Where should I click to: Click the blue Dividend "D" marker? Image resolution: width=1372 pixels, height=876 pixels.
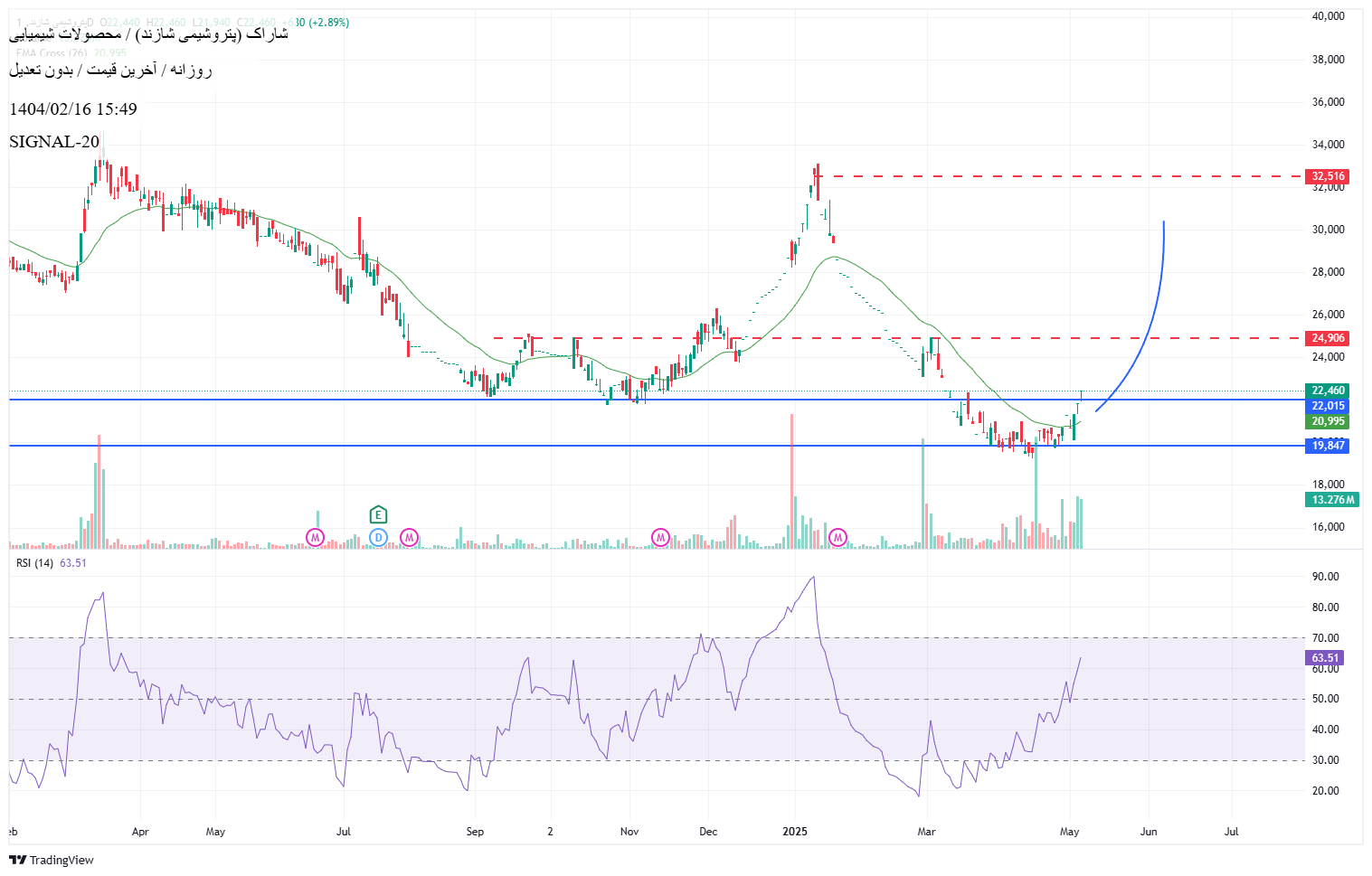tap(378, 538)
